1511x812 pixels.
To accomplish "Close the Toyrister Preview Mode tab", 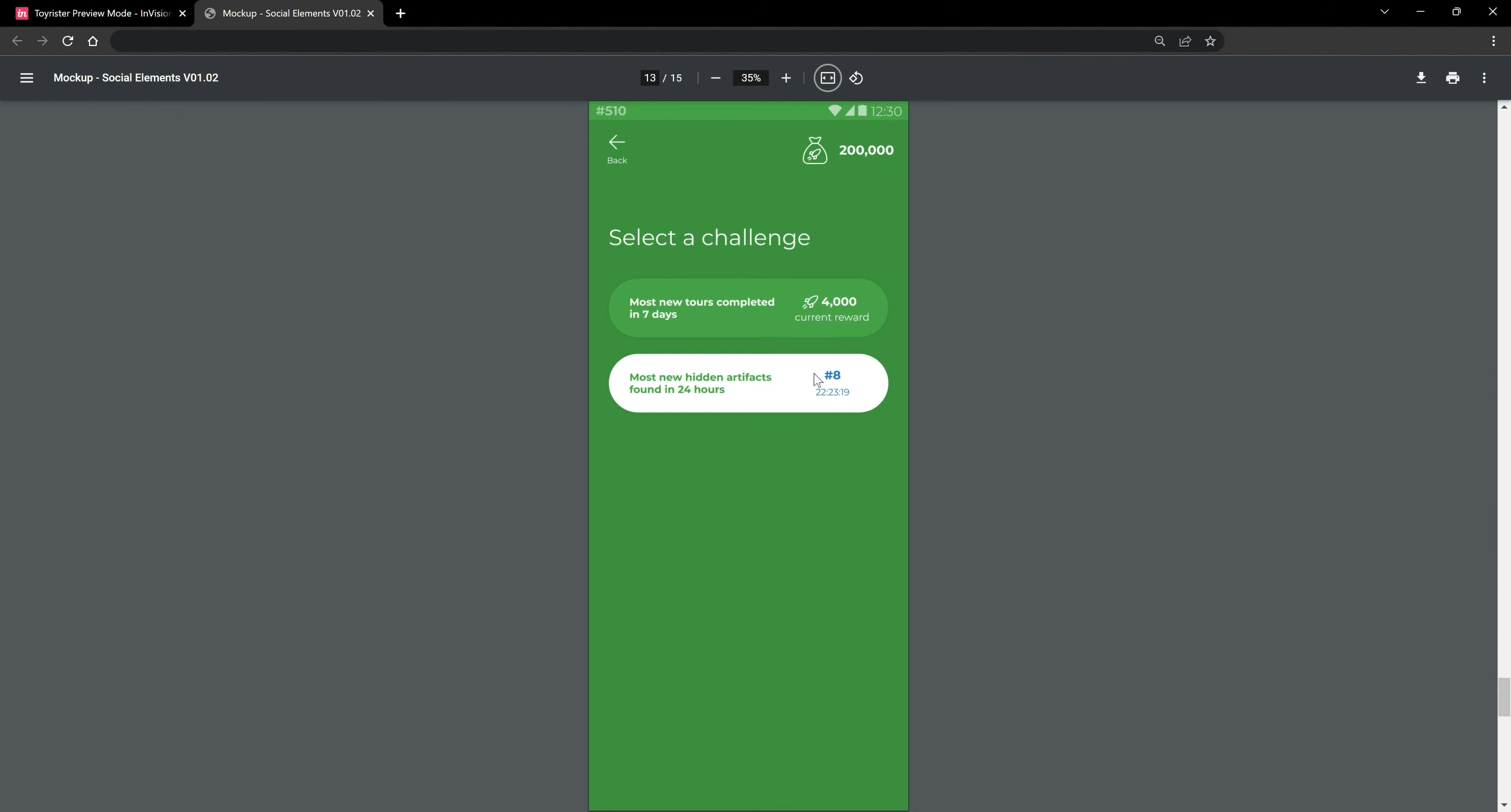I will pos(182,13).
